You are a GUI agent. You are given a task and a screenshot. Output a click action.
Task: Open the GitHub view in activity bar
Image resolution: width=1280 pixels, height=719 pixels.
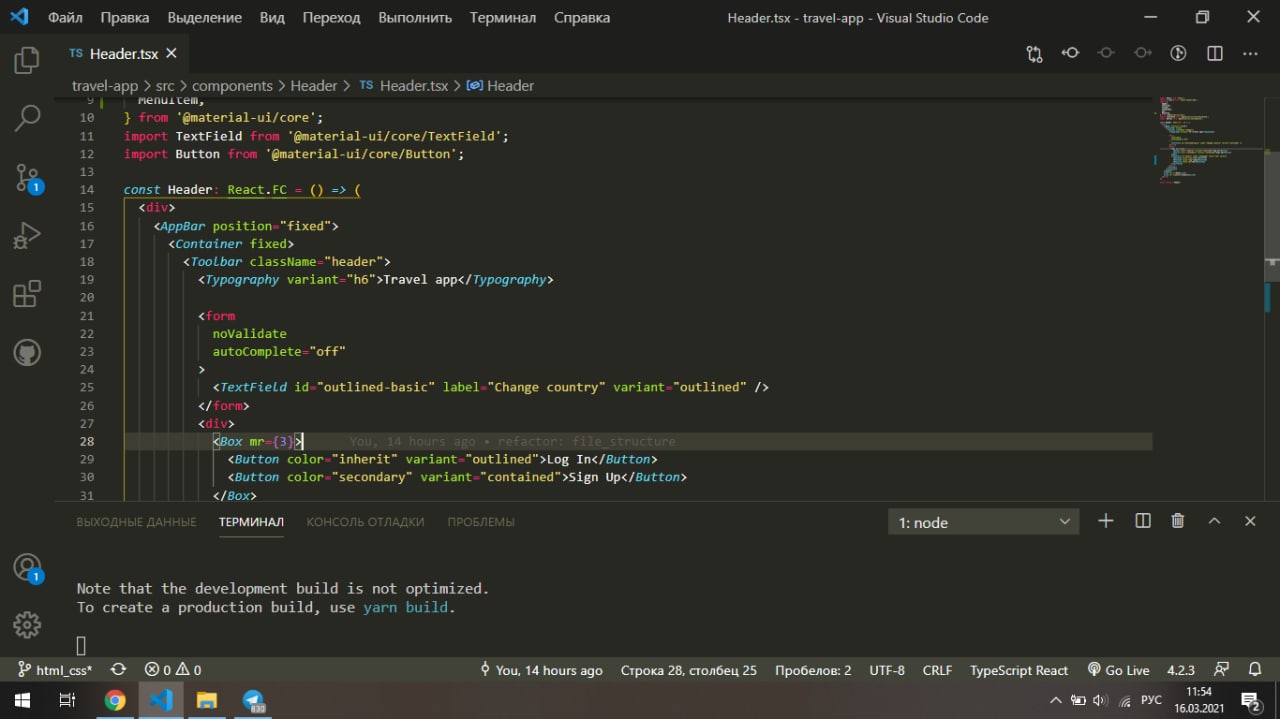tap(27, 353)
